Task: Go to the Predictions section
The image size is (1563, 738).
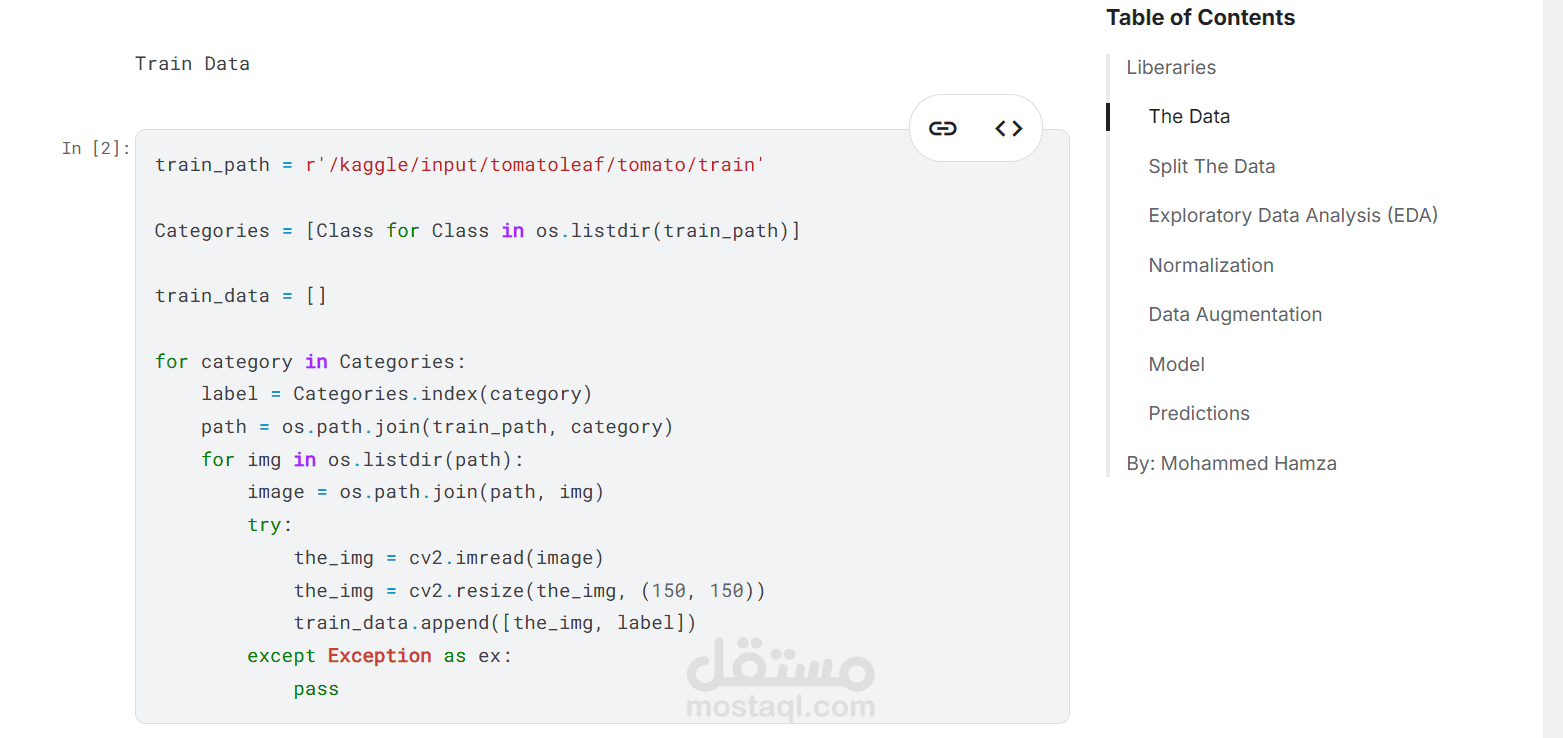Action: (x=1198, y=413)
